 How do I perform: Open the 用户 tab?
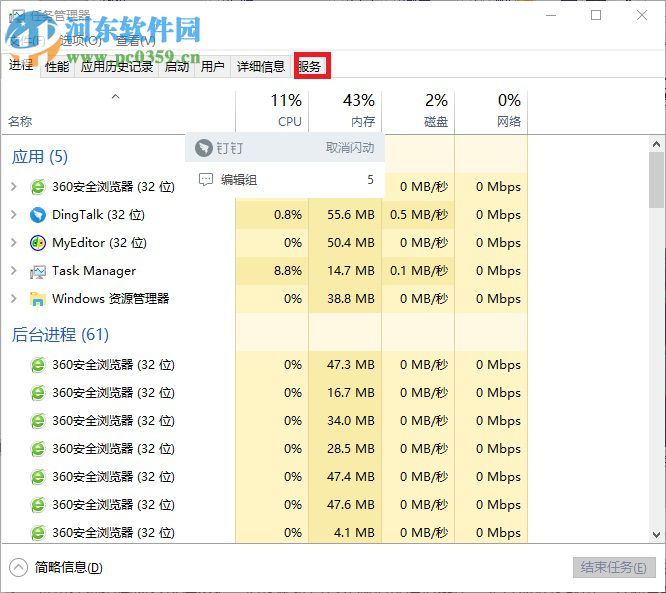[212, 67]
